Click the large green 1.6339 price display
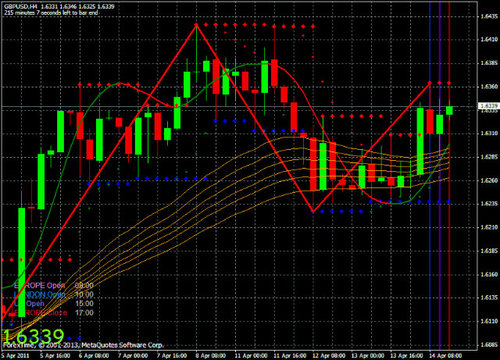 (x=33, y=336)
